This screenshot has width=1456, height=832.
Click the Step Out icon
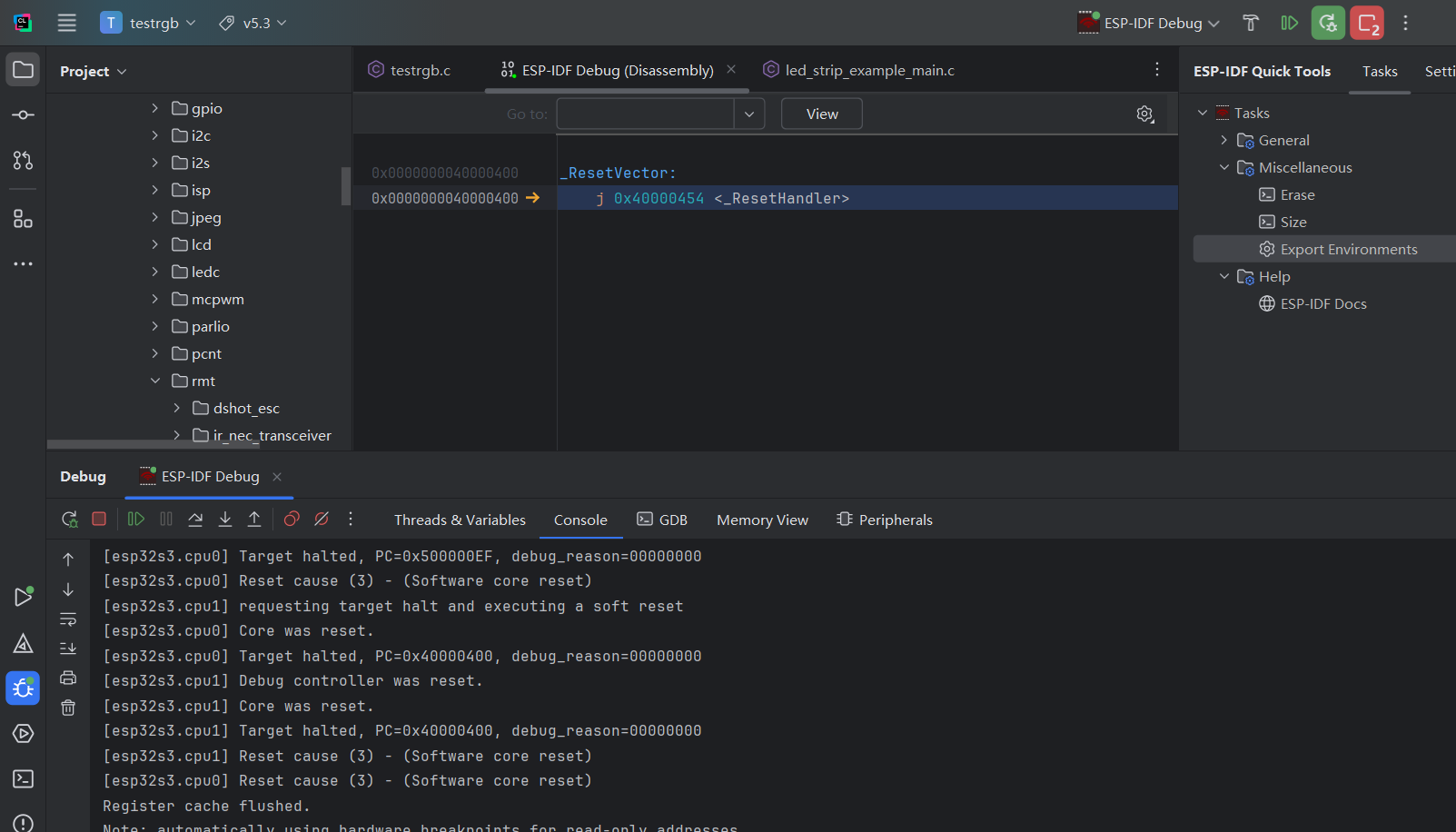click(x=254, y=519)
